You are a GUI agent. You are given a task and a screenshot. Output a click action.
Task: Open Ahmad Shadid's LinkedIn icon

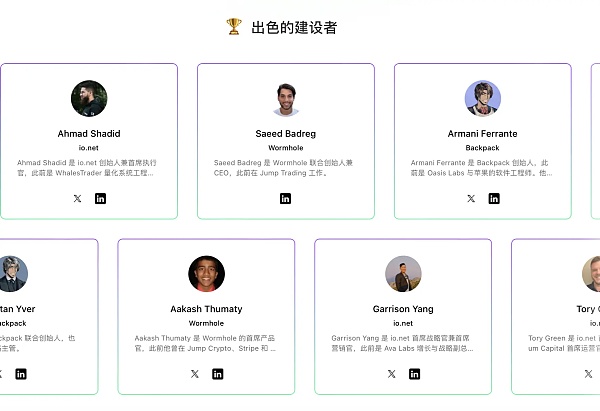pyautogui.click(x=100, y=198)
